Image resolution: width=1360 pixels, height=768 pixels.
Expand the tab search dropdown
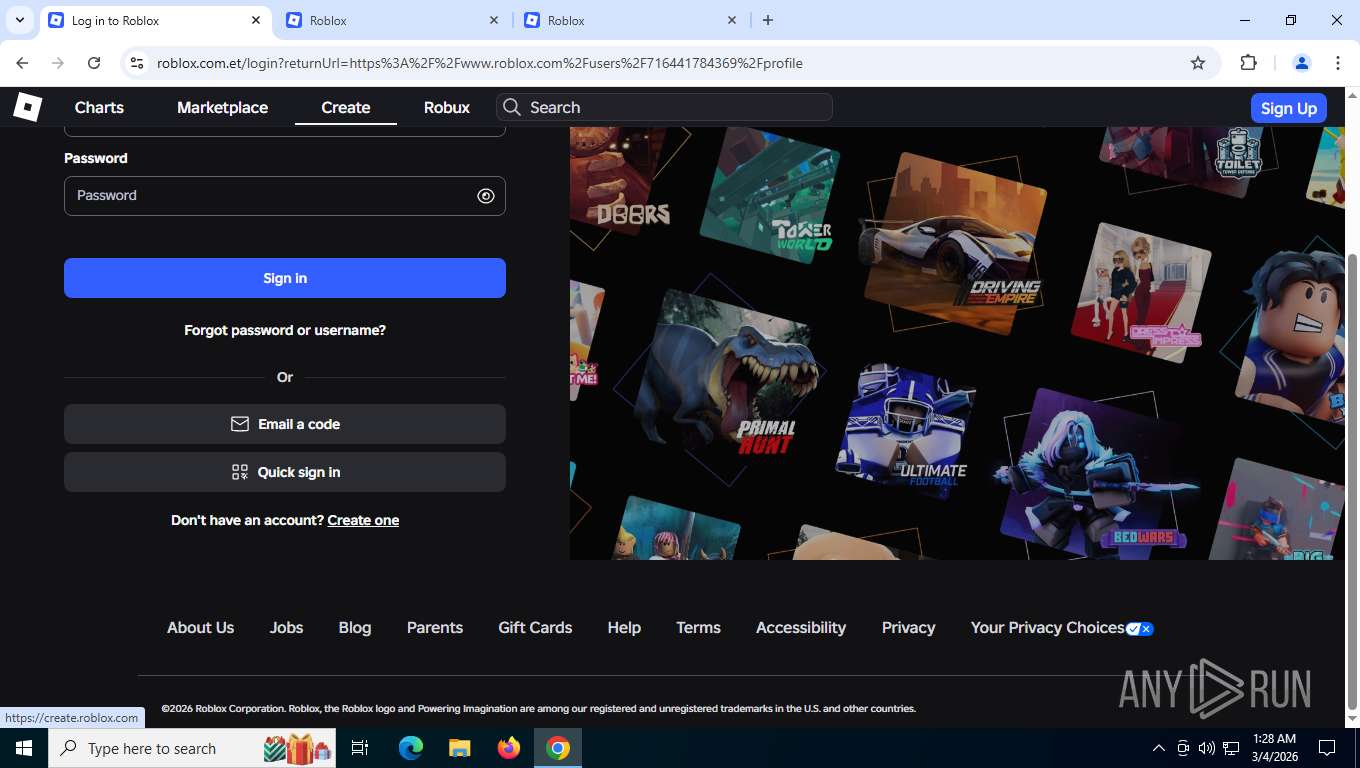coord(19,20)
